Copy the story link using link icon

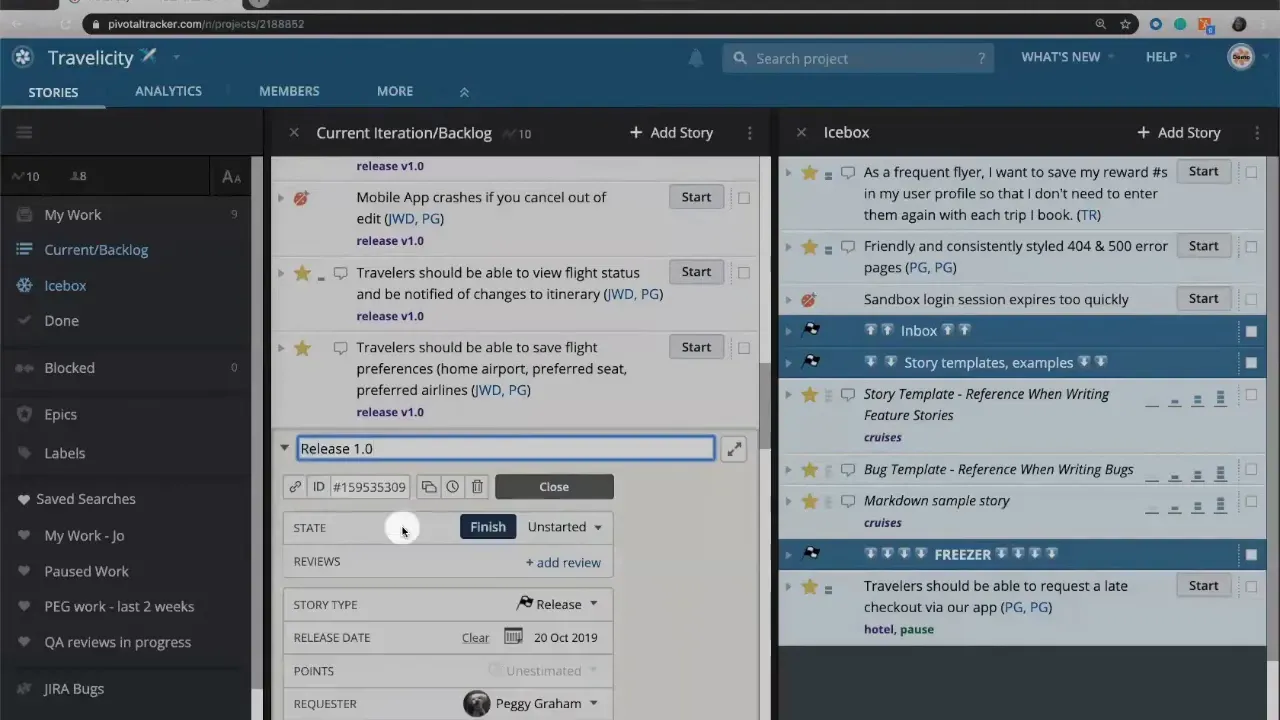(x=295, y=487)
